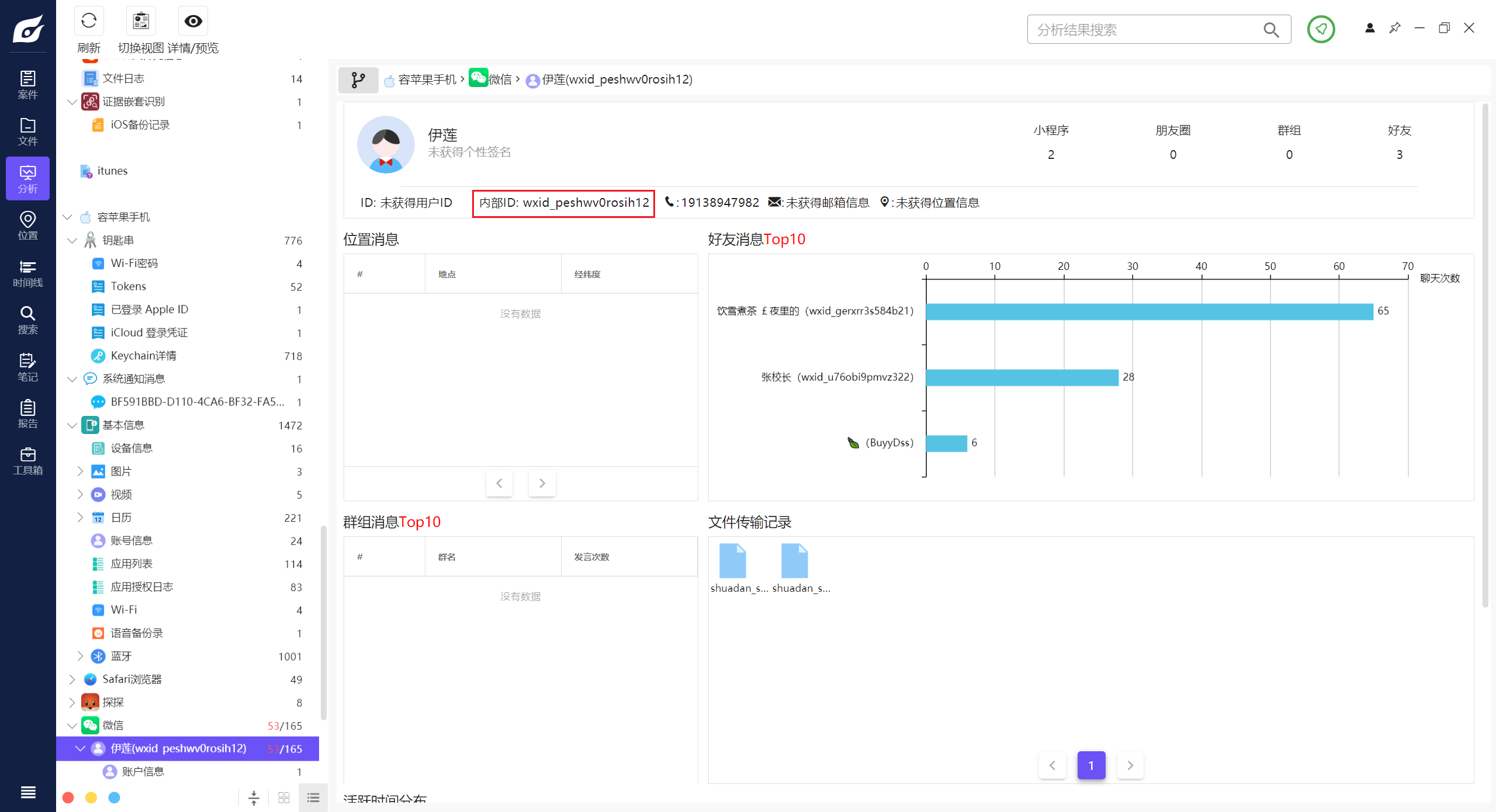Click the green location pin circle icon

(x=1321, y=29)
